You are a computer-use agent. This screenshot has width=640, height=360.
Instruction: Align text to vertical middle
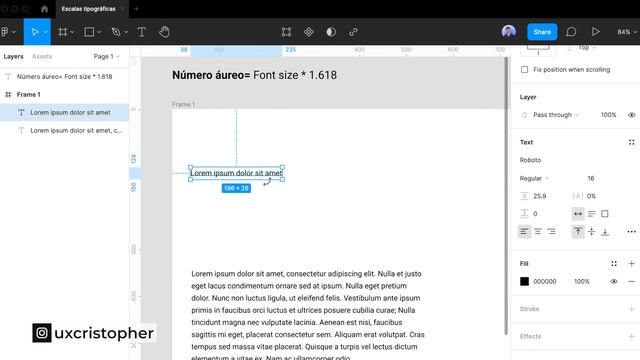[x=591, y=232]
